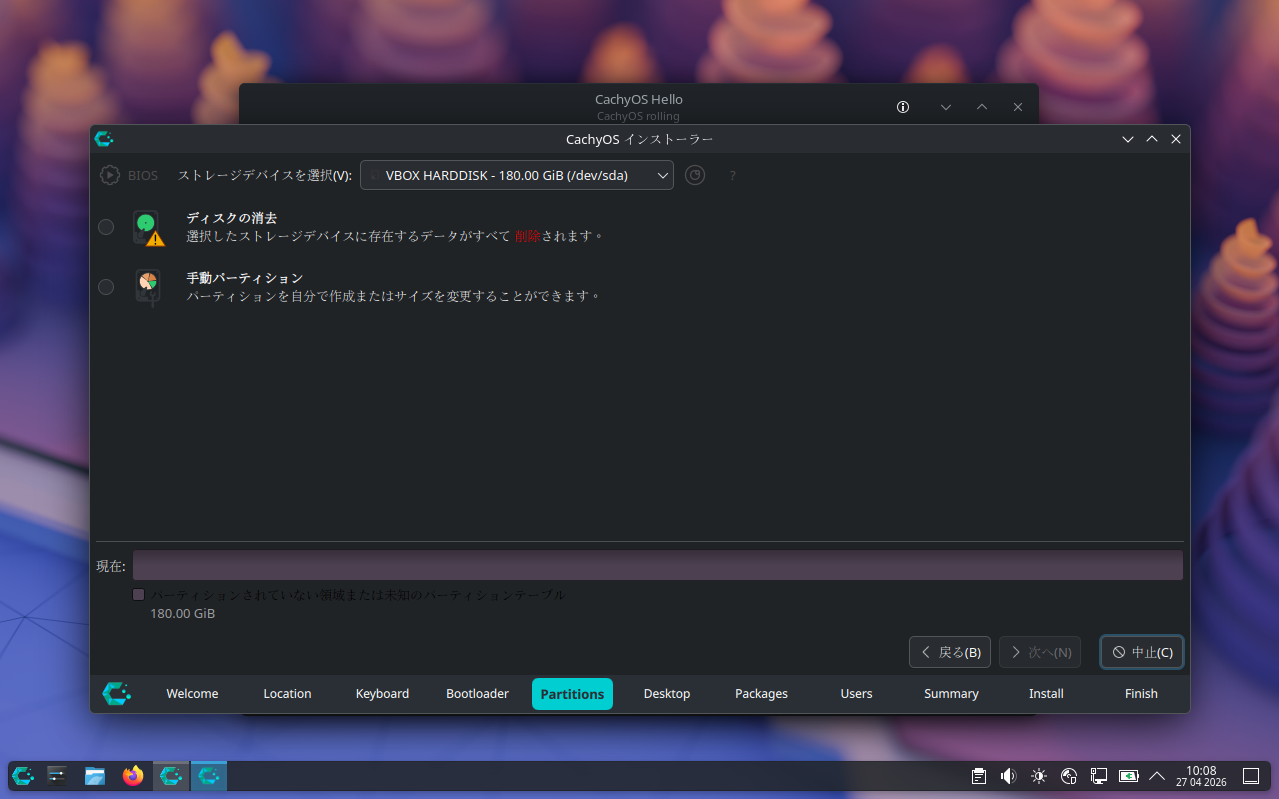Viewport: 1279px width, 799px height.
Task: Expand the hidden system tray icons arrow
Action: pyautogui.click(x=1157, y=775)
